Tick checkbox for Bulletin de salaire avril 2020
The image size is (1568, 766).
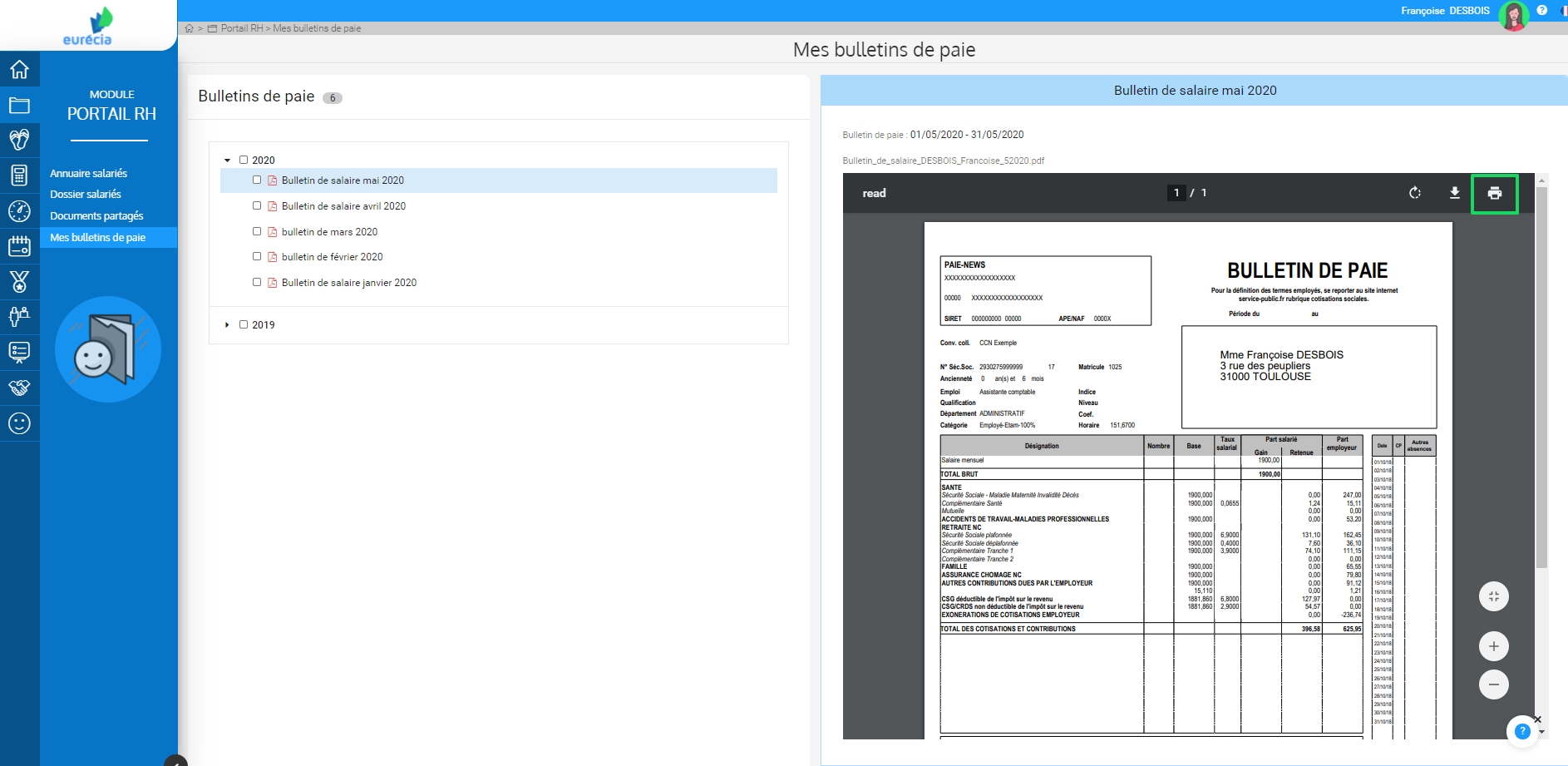click(257, 205)
